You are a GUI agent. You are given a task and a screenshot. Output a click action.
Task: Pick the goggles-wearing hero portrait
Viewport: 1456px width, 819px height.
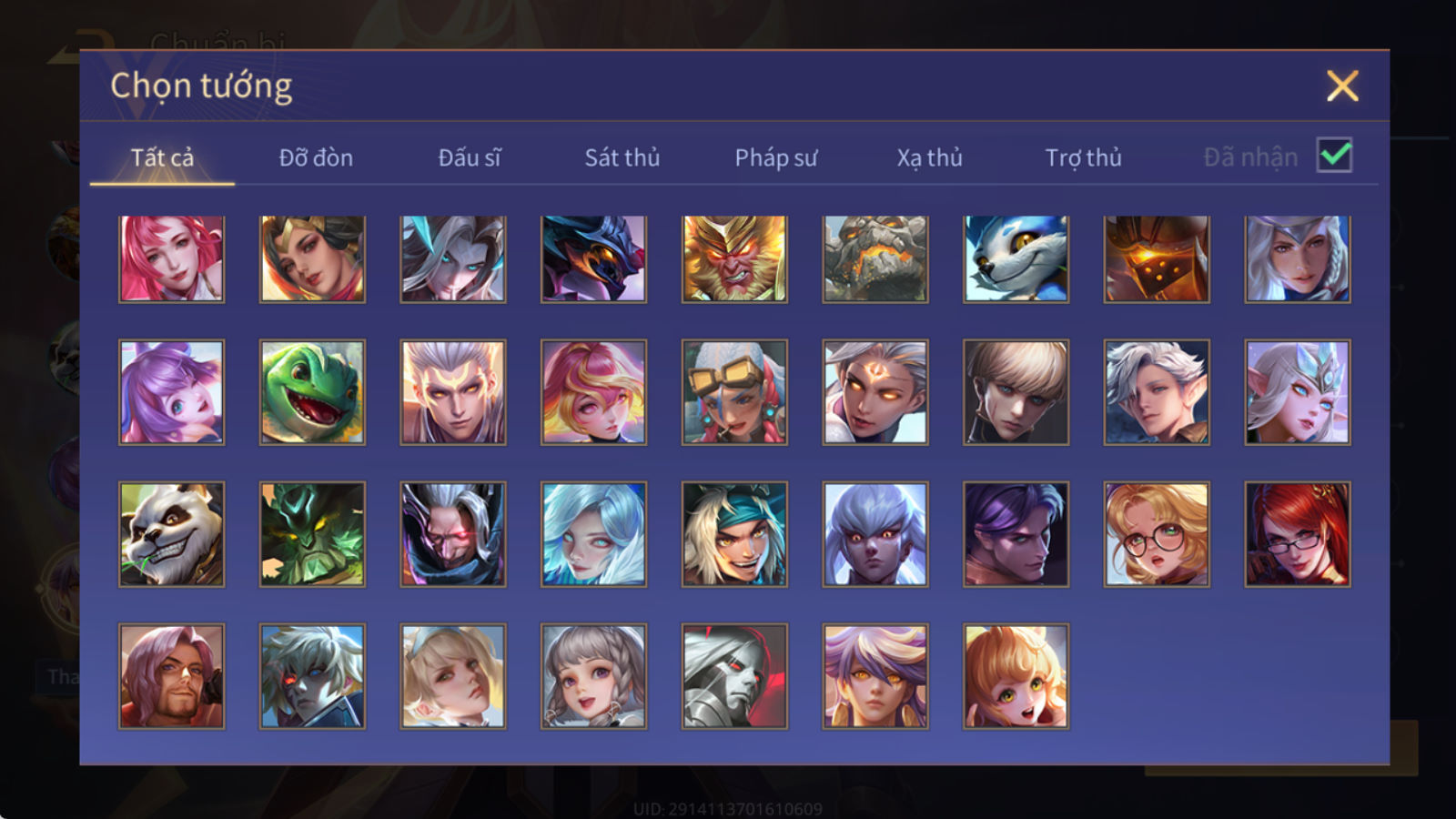click(734, 392)
